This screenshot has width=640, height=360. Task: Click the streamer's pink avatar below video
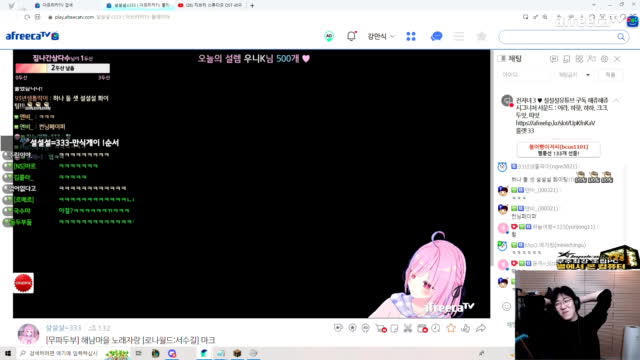[x=28, y=334]
